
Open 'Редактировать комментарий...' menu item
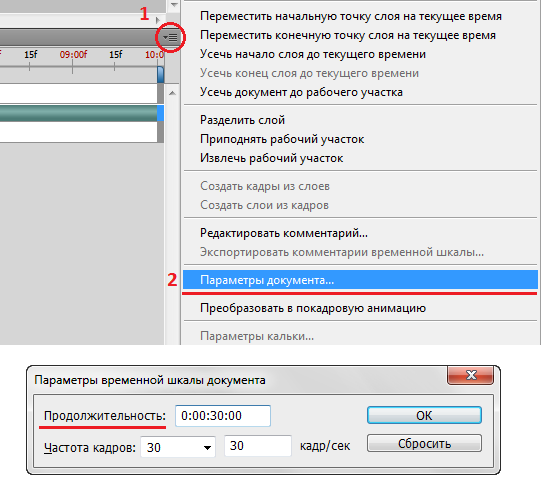[284, 233]
